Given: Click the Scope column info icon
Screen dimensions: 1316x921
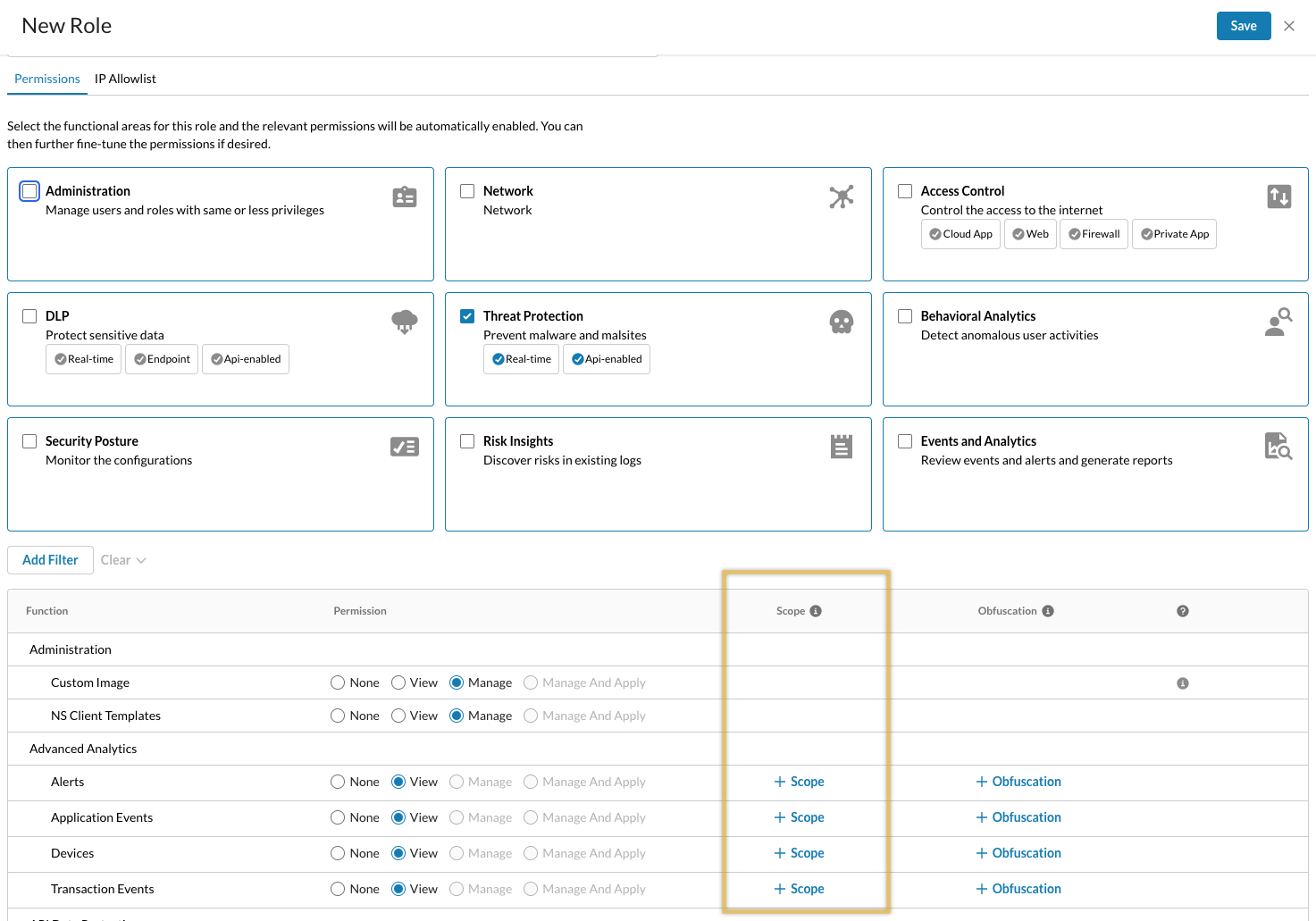Looking at the screenshot, I should pyautogui.click(x=815, y=610).
